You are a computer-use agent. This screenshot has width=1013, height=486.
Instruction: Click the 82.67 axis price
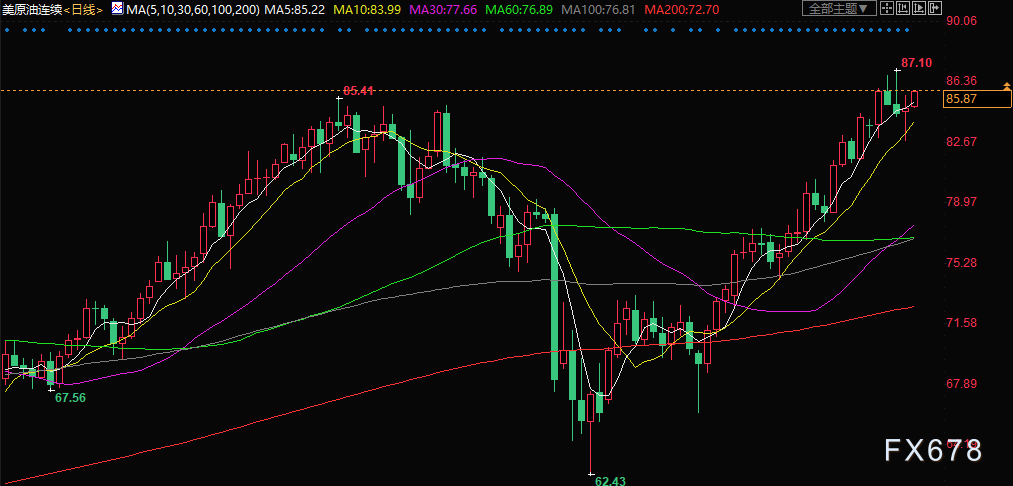click(961, 142)
